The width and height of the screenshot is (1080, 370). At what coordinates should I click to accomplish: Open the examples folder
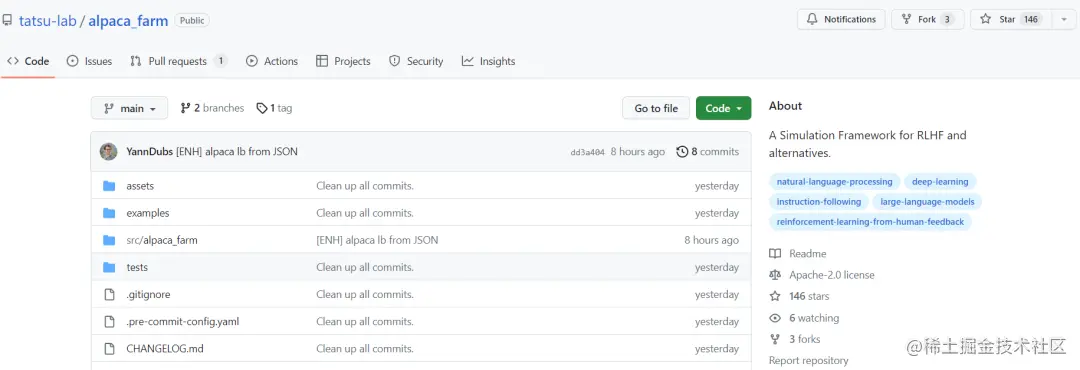point(147,213)
